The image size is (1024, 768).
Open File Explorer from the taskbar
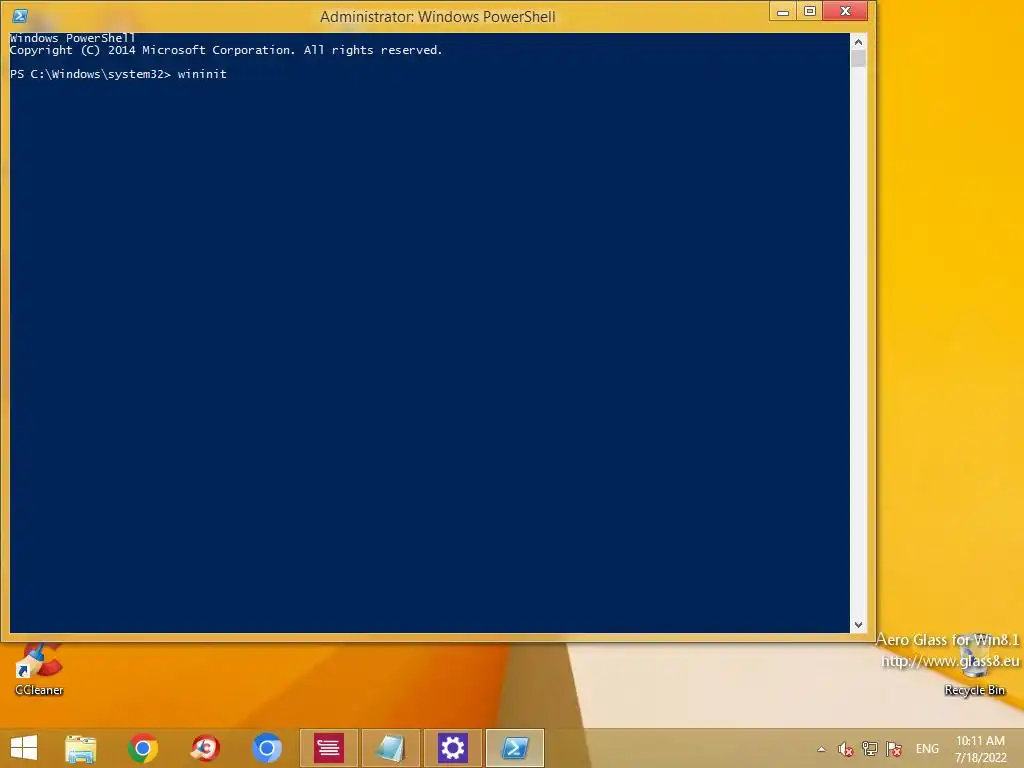coord(81,748)
